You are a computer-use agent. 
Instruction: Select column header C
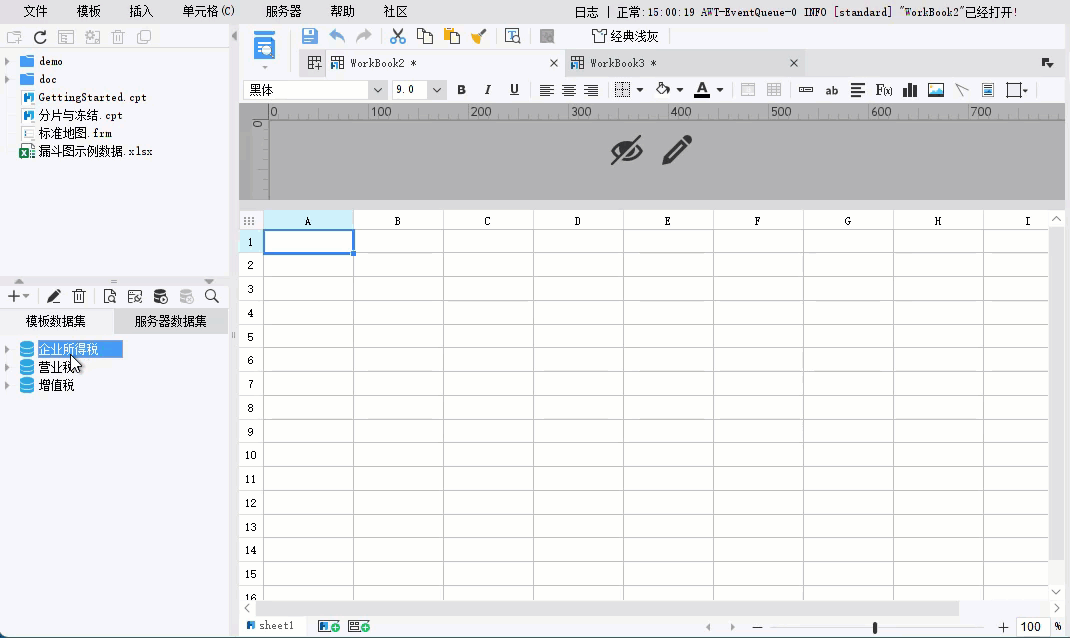click(x=487, y=220)
